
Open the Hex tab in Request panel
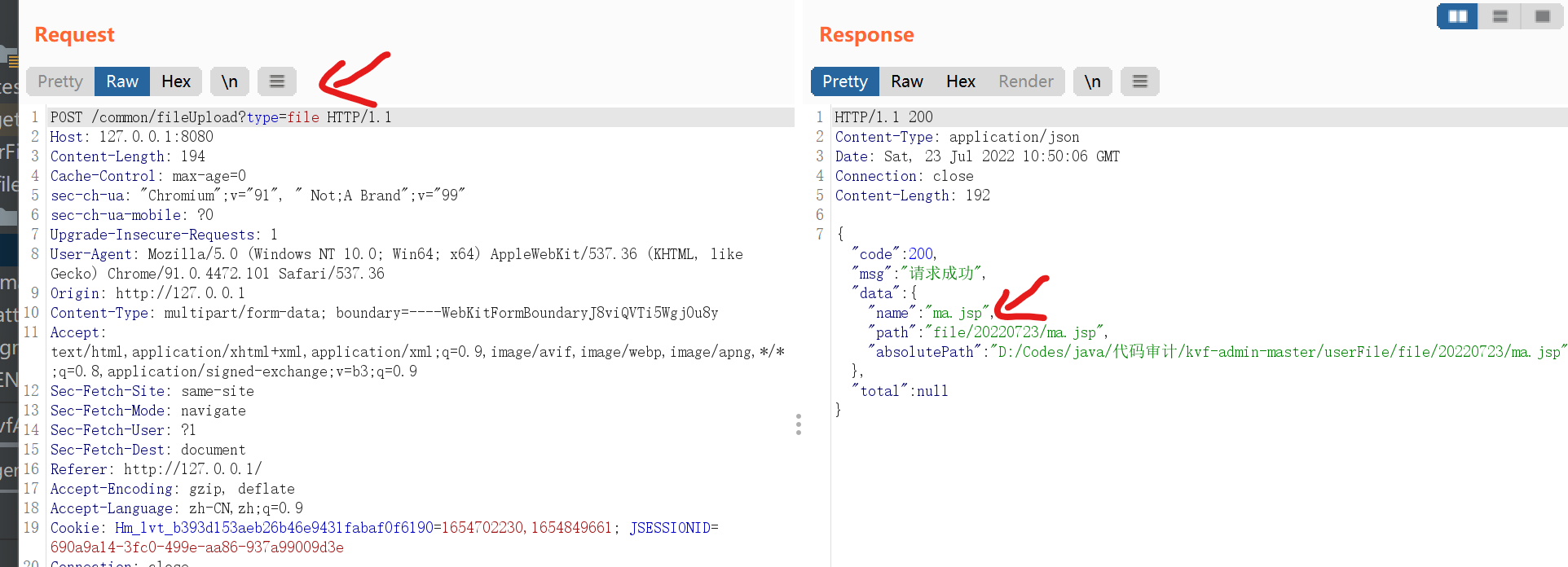point(176,81)
